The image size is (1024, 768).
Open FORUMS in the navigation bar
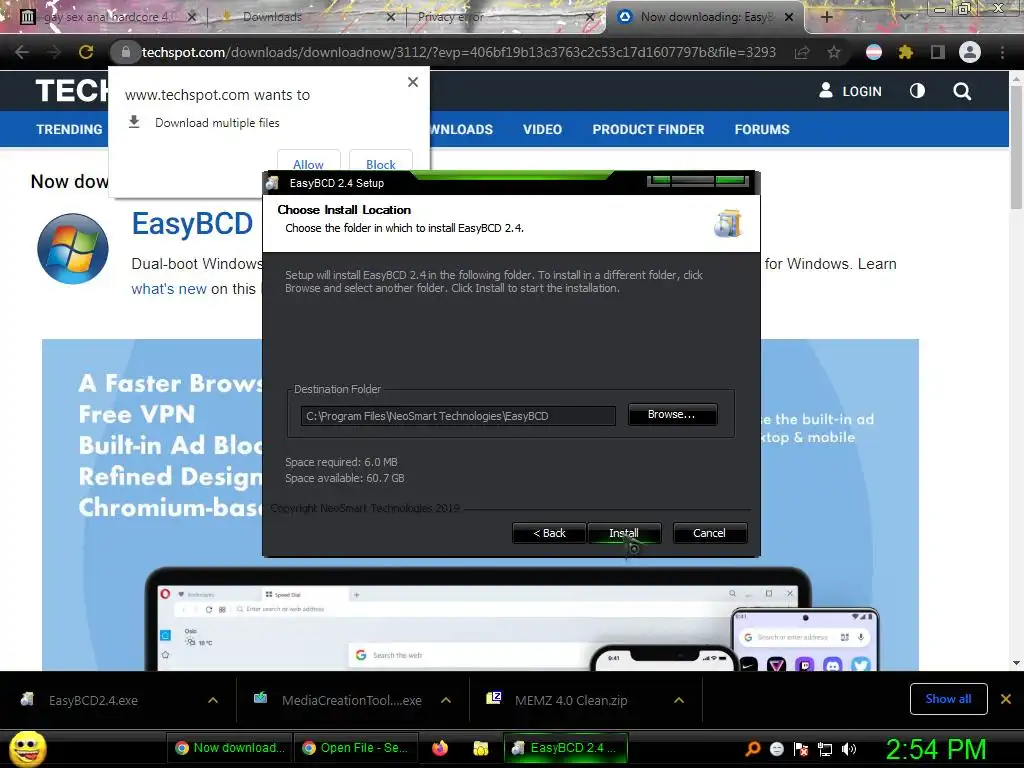[761, 129]
